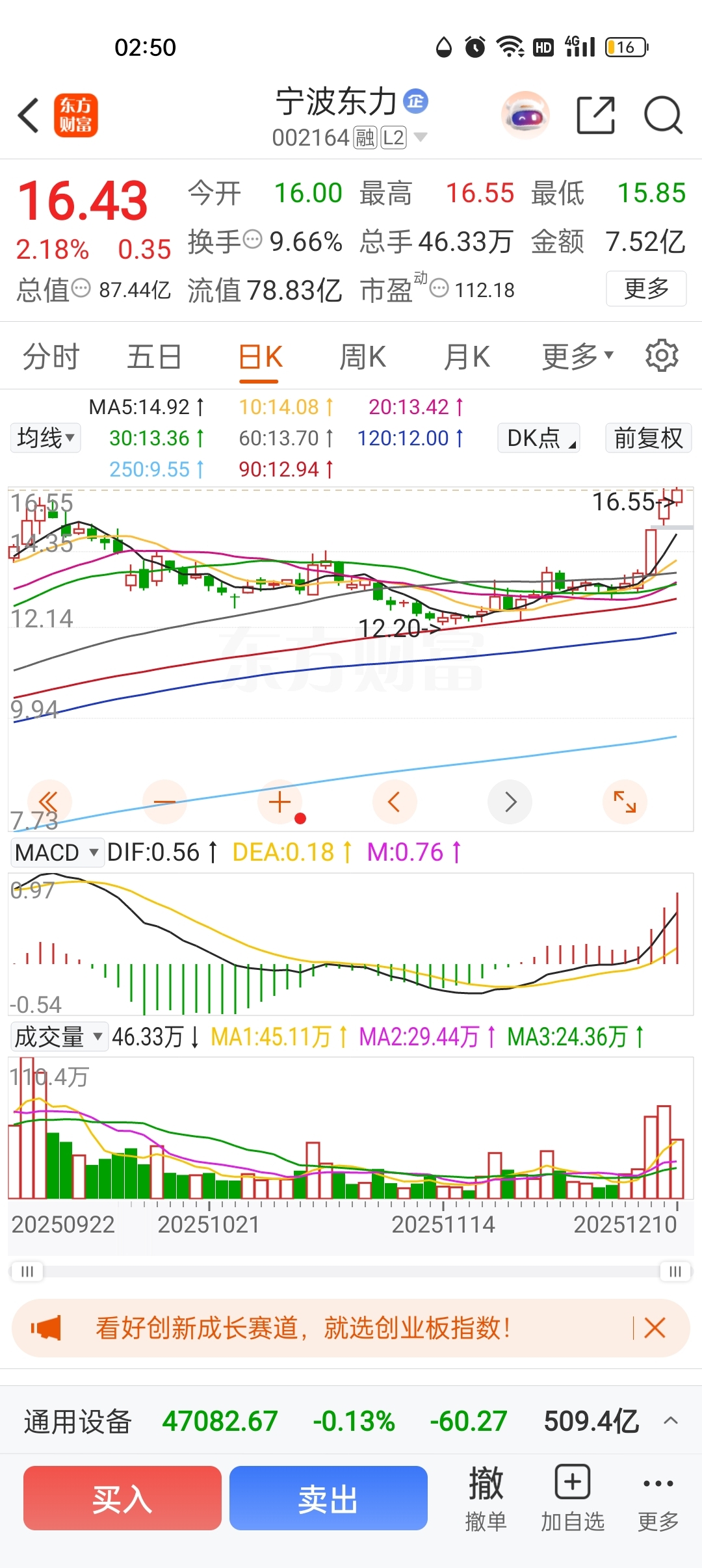Screen dimensions: 702x1568
Task: Open the MACD indicator dropdown
Action: click(57, 852)
